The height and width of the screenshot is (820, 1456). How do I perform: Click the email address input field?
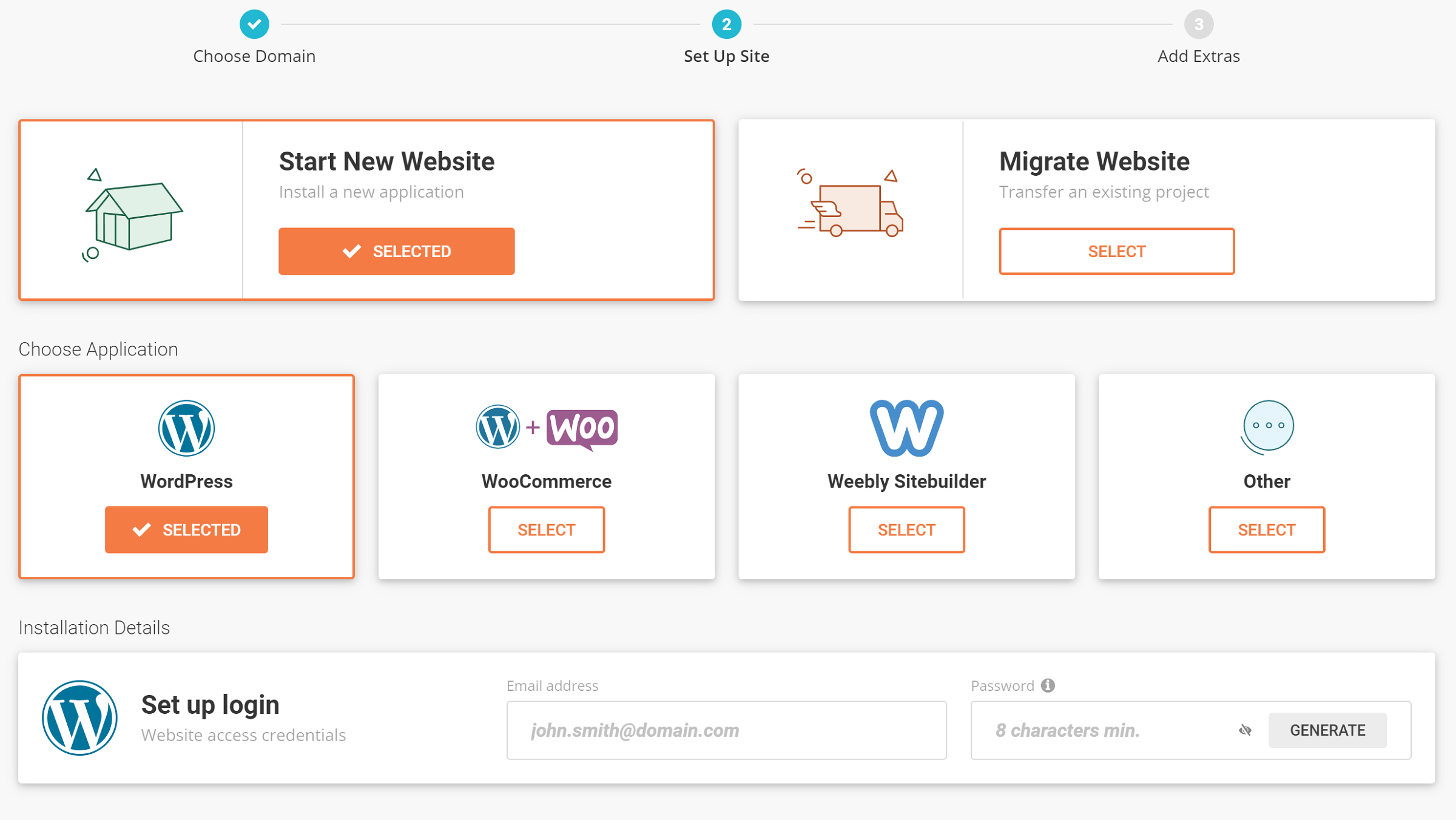[727, 729]
